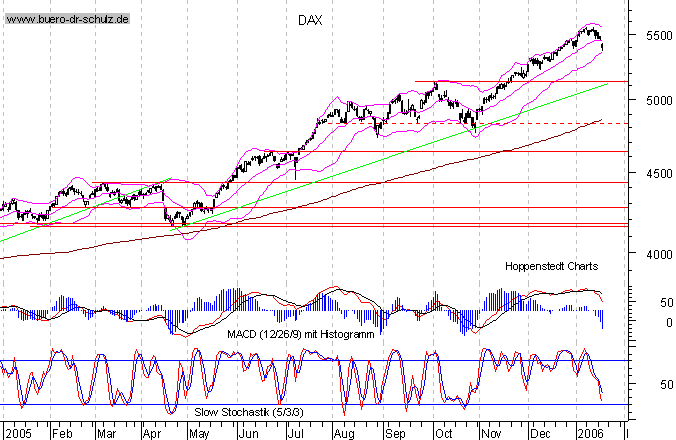The width and height of the screenshot is (676, 440).
Task: Open the www.buero-dr-schulz.de link
Action: [x=67, y=19]
